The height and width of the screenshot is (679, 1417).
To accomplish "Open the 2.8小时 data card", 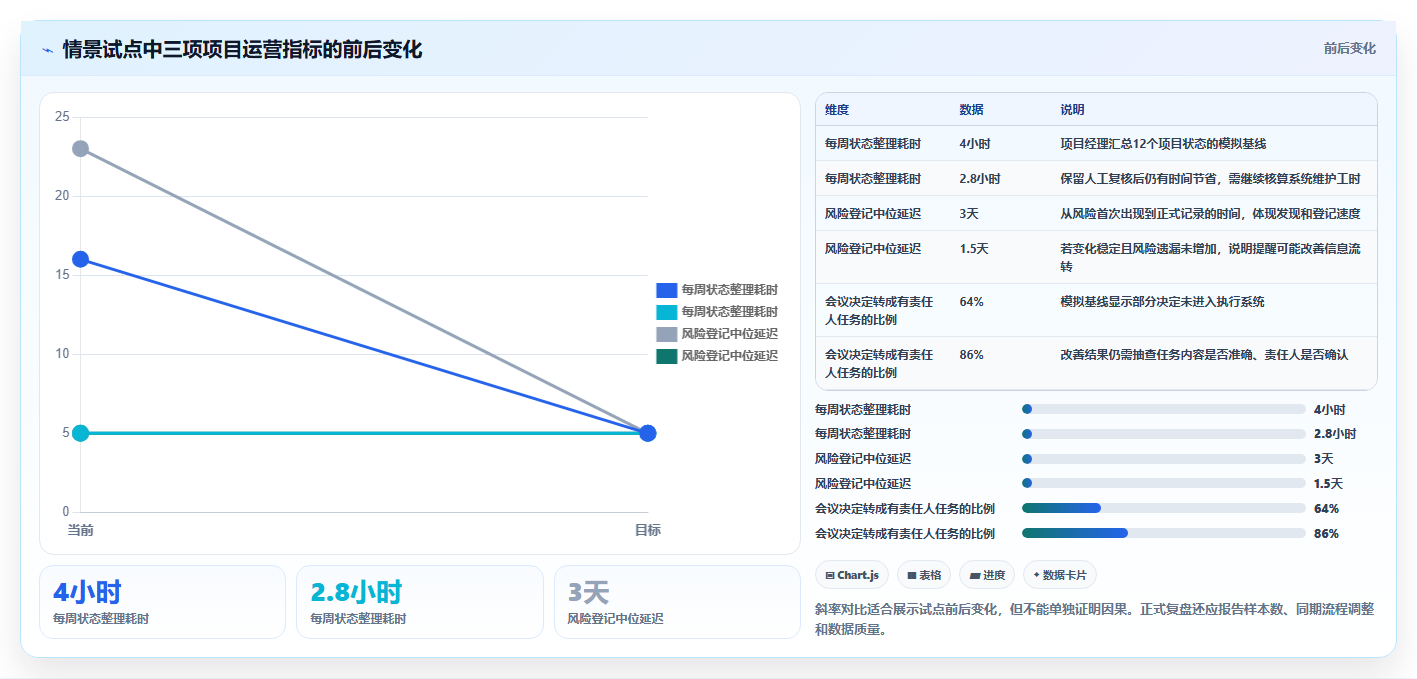I will point(420,602).
